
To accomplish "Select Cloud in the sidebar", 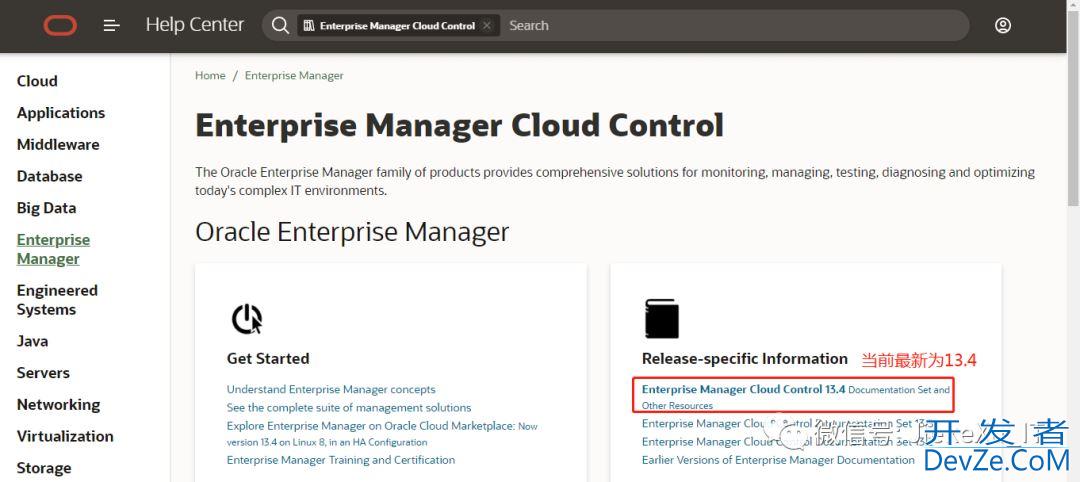I will coord(37,81).
